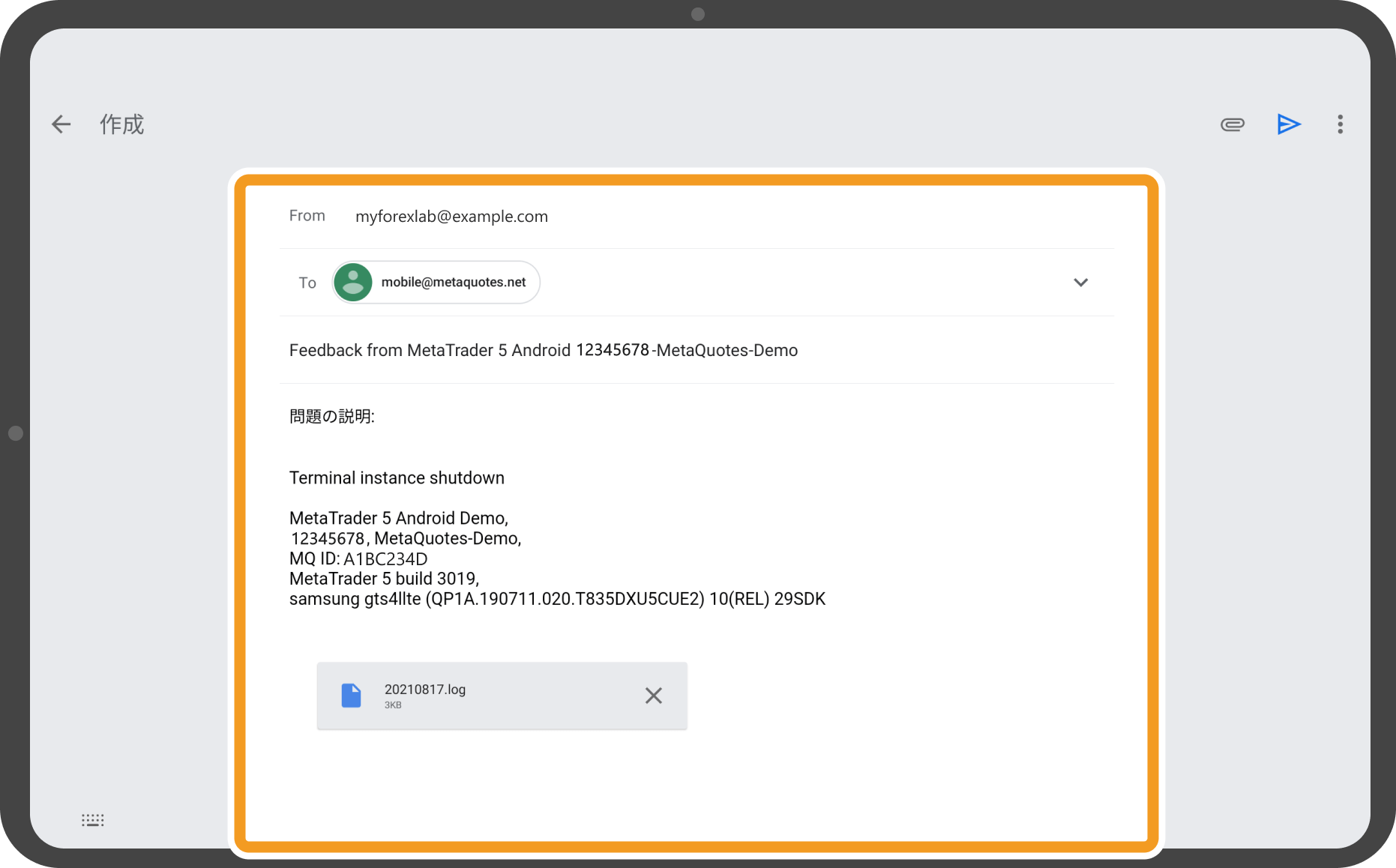The image size is (1396, 868).
Task: Place cursor after the 問題の説明: text
Action: [376, 417]
